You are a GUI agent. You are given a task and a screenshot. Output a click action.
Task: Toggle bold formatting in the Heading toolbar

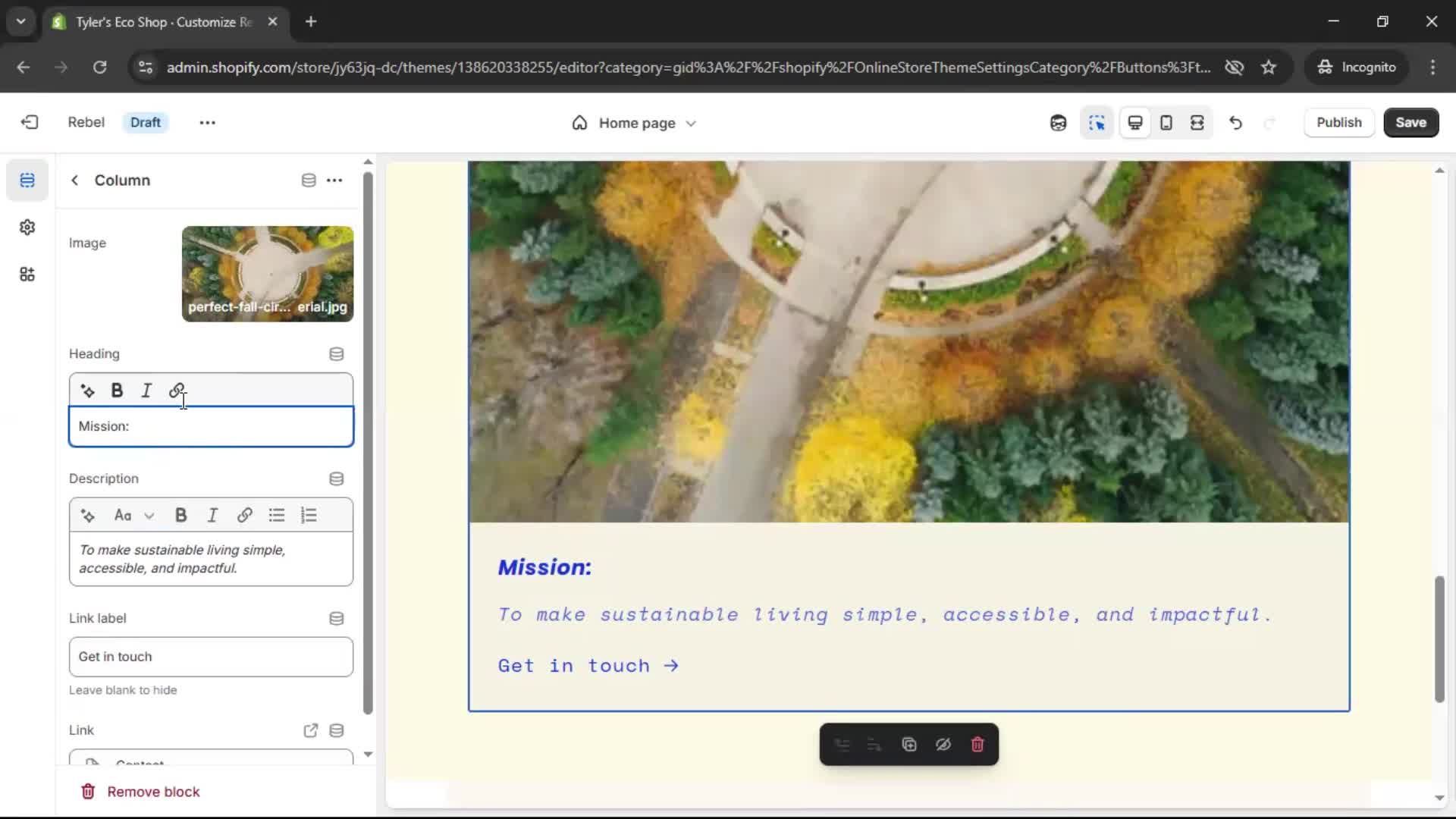[117, 391]
